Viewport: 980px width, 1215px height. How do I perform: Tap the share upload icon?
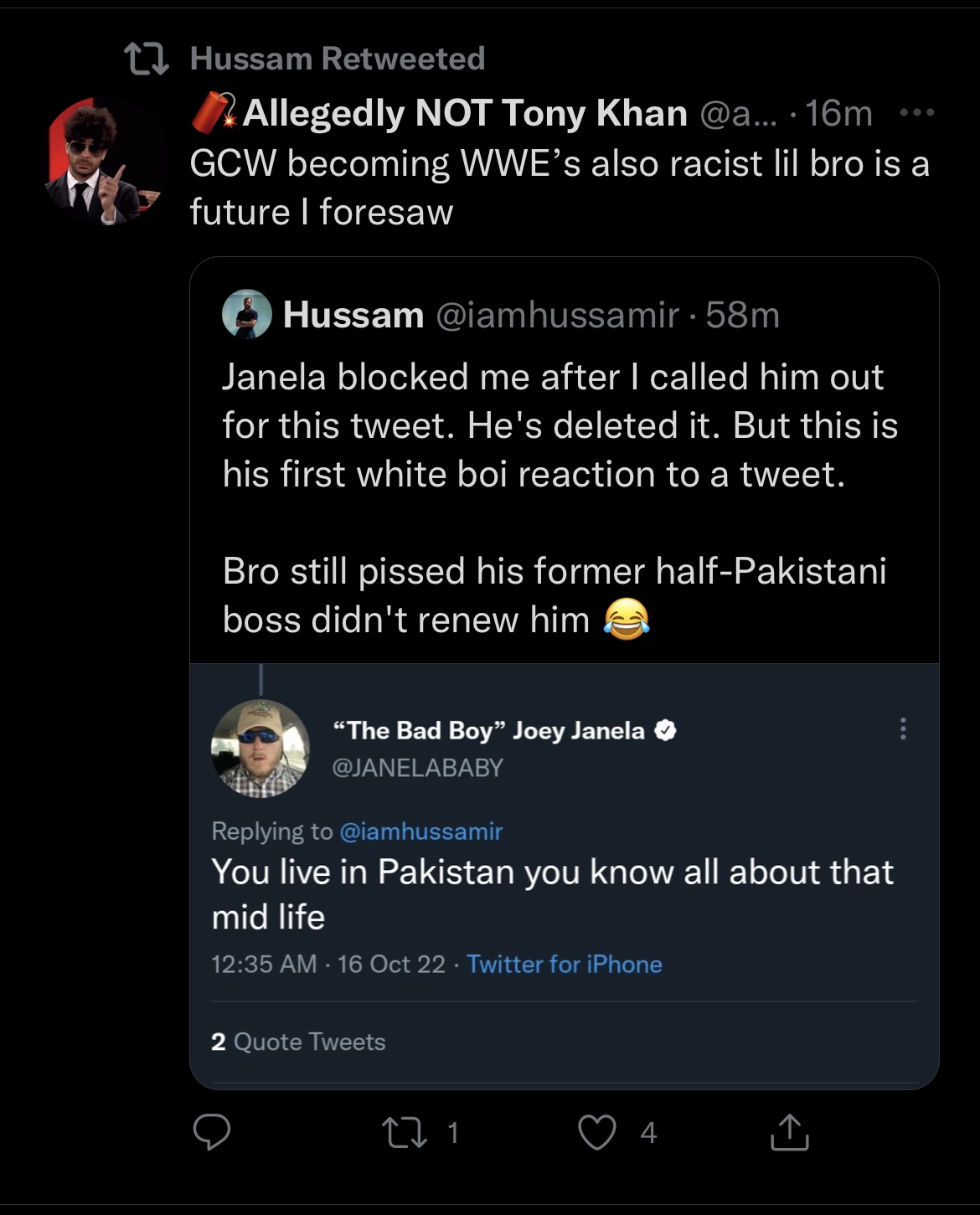(789, 1132)
